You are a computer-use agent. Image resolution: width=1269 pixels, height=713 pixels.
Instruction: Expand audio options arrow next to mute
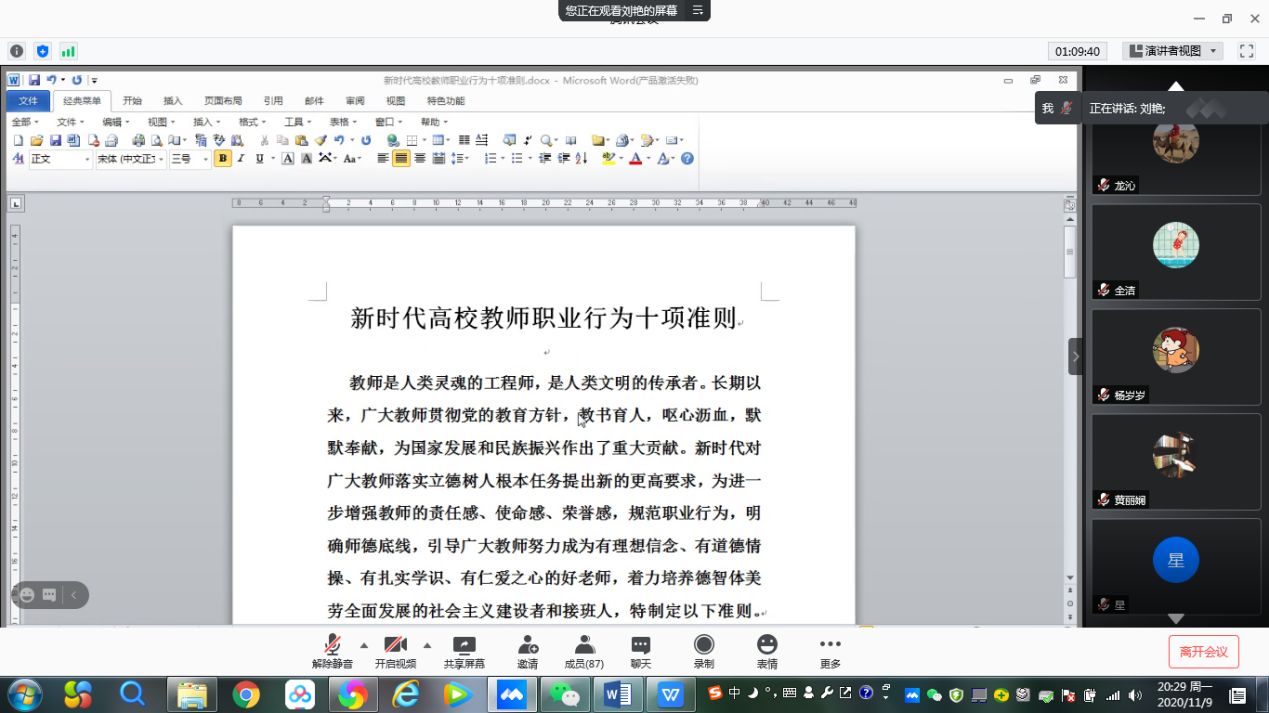(364, 645)
